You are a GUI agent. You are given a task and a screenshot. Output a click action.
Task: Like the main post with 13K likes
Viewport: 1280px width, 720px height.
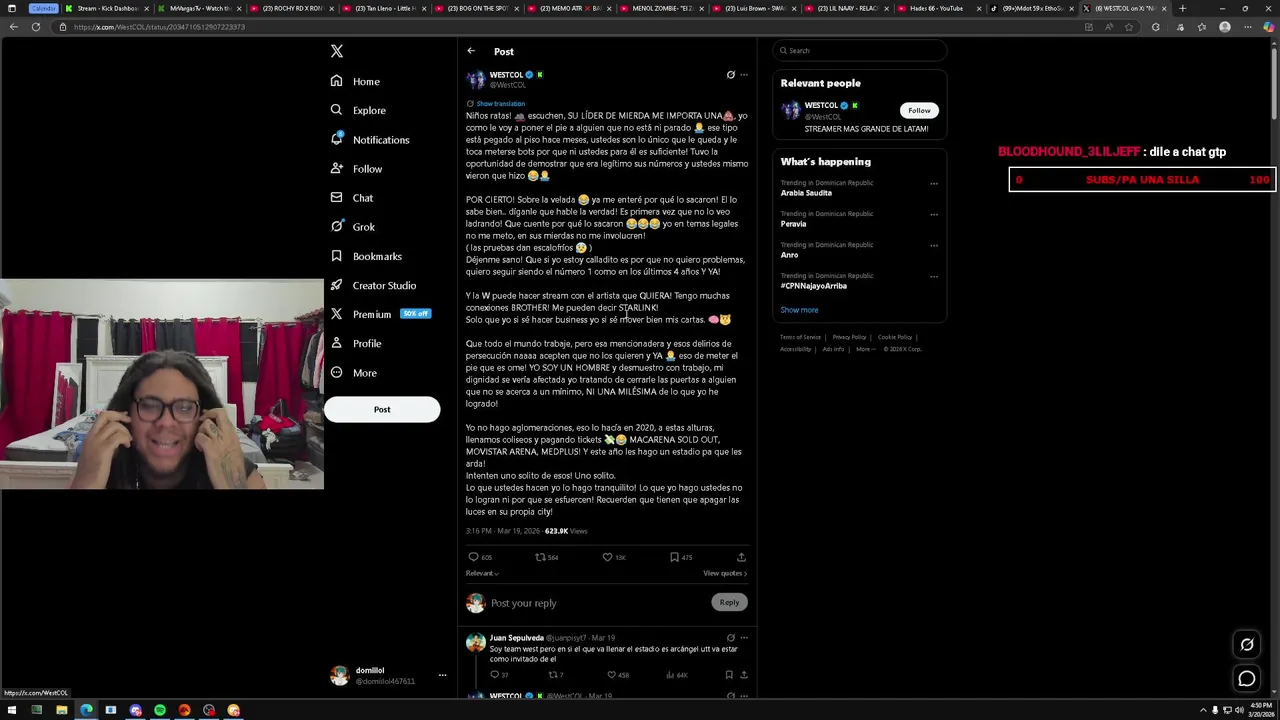coord(614,557)
